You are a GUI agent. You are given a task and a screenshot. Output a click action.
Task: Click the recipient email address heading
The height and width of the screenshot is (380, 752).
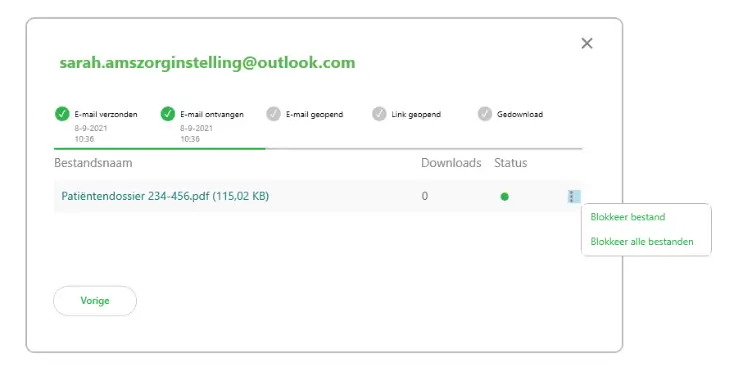click(207, 62)
